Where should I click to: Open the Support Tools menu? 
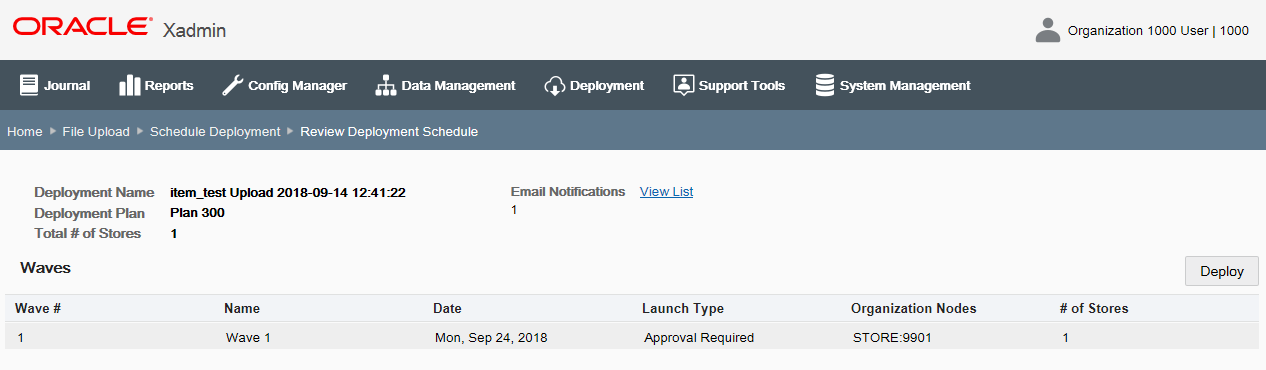click(729, 85)
